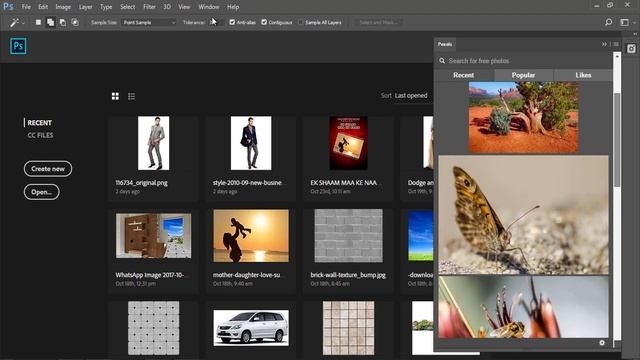
Task: Enable the Sample All Layers checkbox
Action: (301, 22)
